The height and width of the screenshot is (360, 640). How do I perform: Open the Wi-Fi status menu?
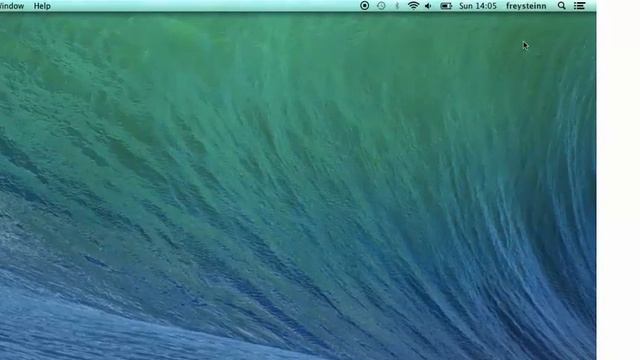pyautogui.click(x=413, y=6)
